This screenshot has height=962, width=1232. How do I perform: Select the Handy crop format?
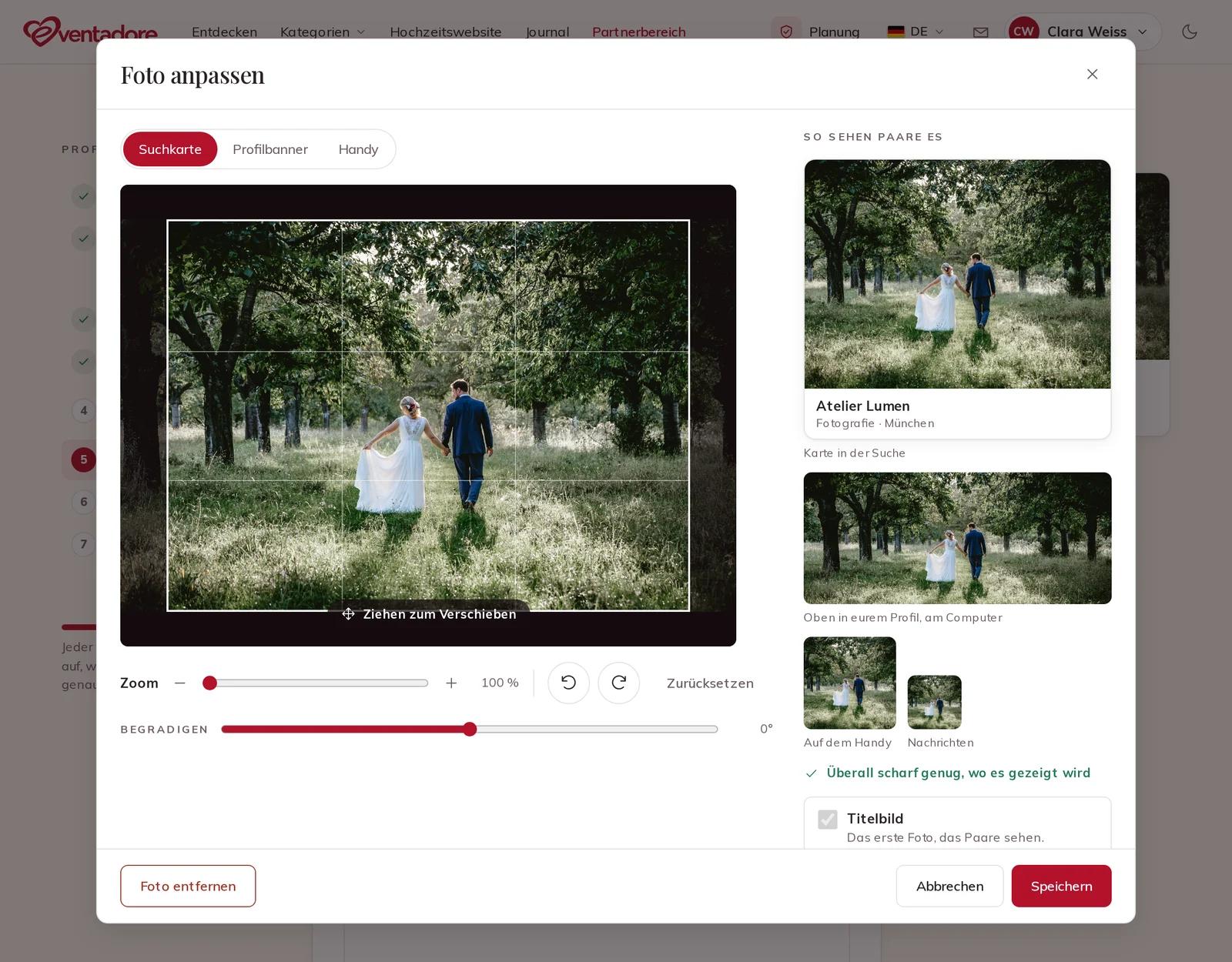tap(358, 149)
